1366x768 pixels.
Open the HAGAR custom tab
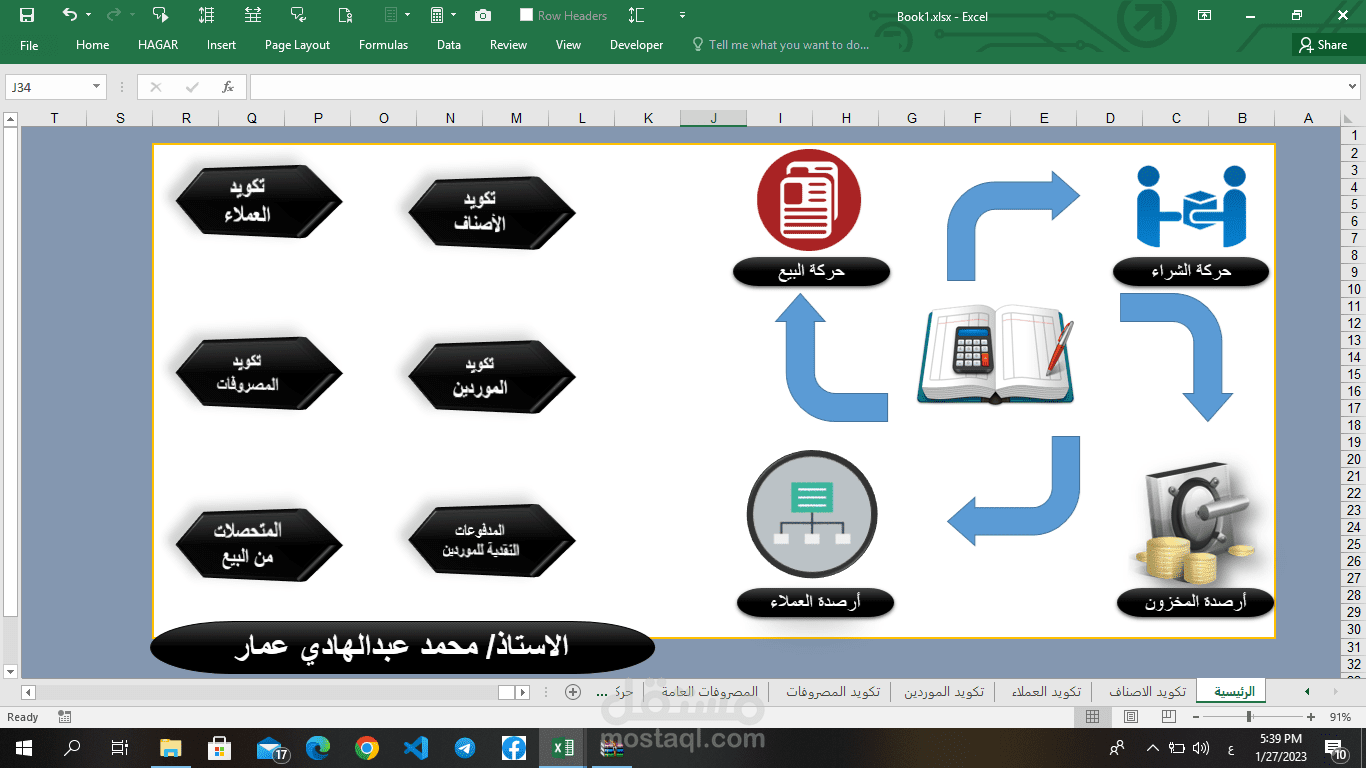click(x=158, y=45)
